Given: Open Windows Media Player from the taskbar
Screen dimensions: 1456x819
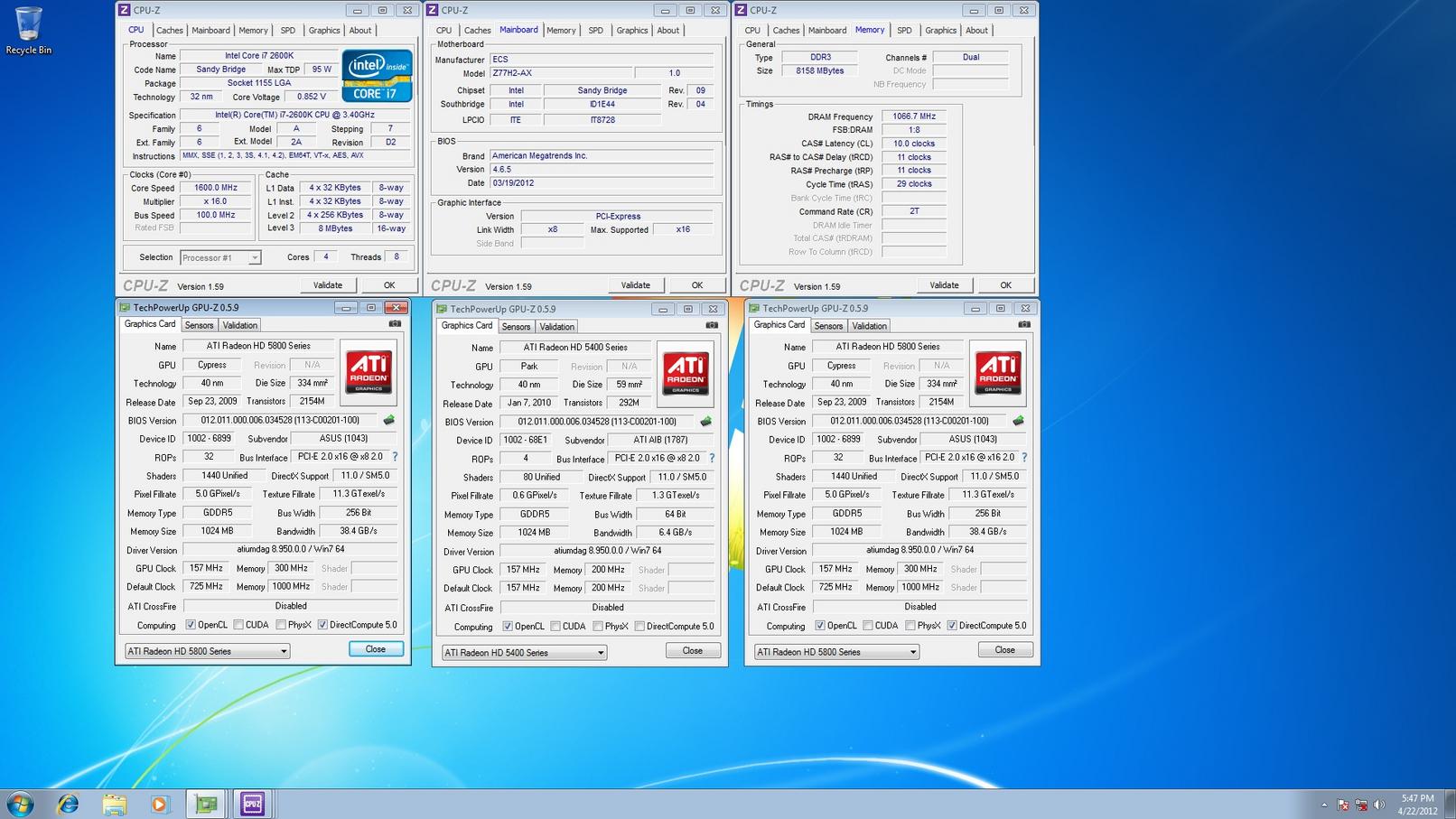Looking at the screenshot, I should pyautogui.click(x=159, y=804).
